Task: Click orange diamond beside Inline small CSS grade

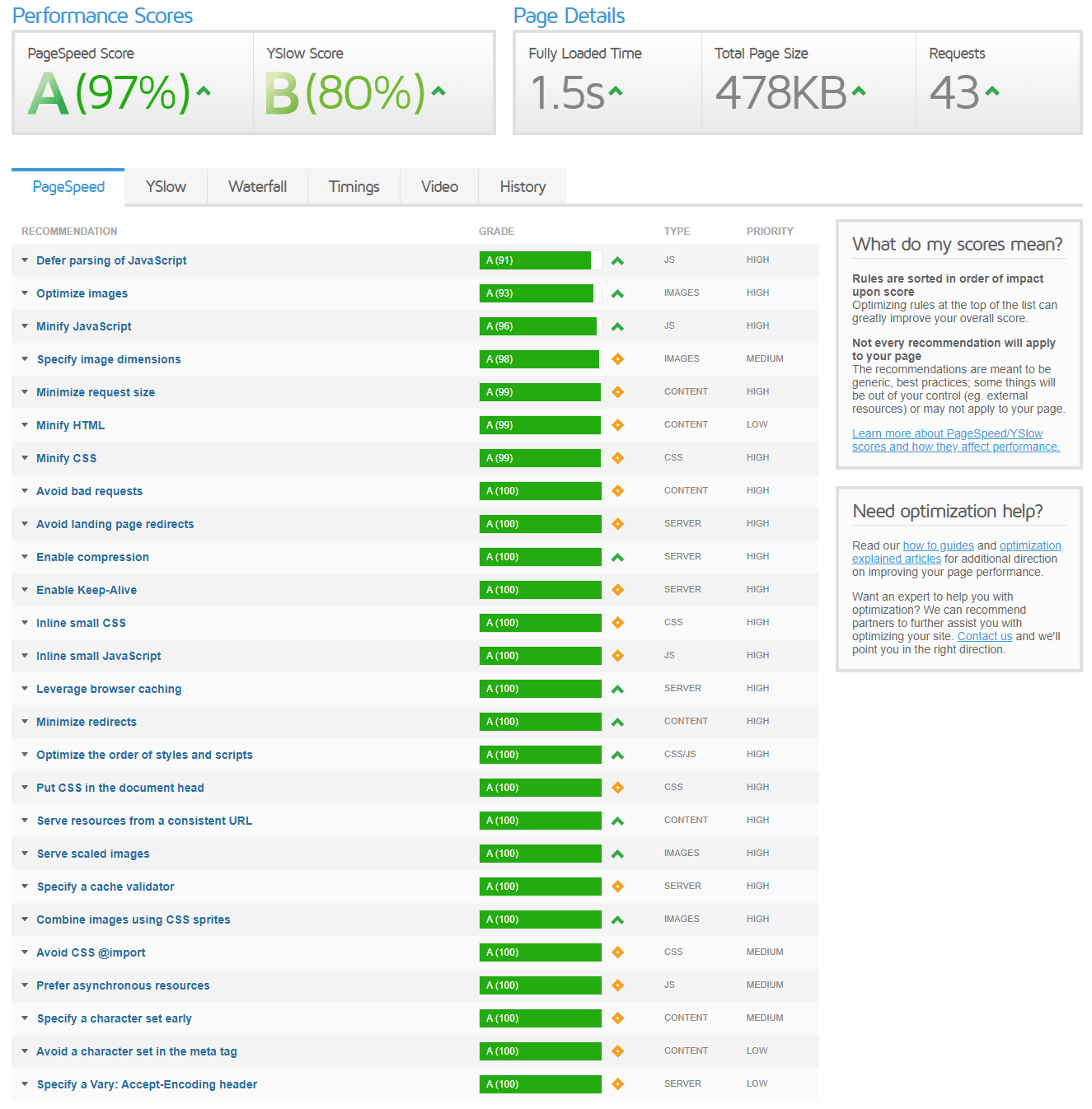Action: [x=617, y=623]
